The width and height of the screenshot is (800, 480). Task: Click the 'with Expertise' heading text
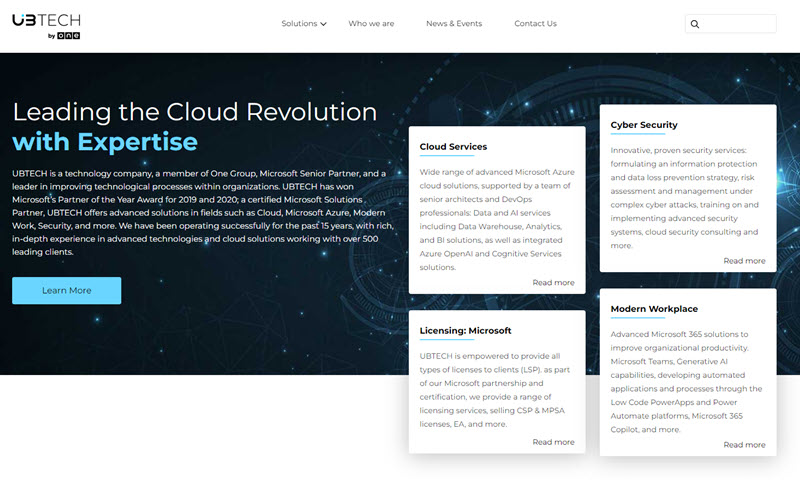click(105, 142)
